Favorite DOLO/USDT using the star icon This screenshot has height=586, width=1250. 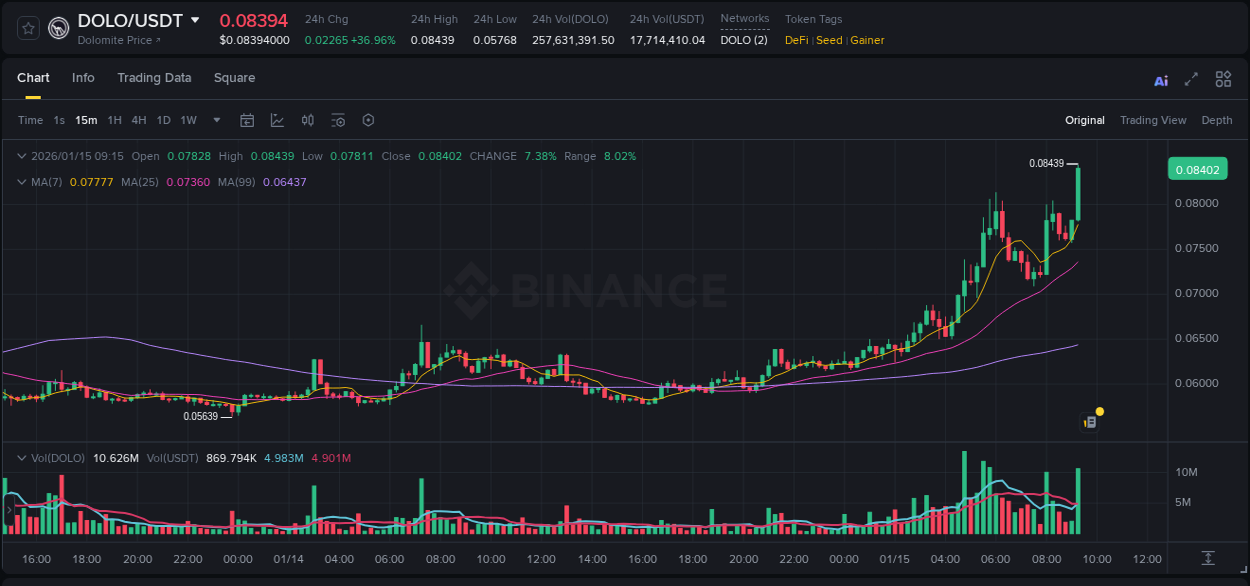tap(27, 28)
